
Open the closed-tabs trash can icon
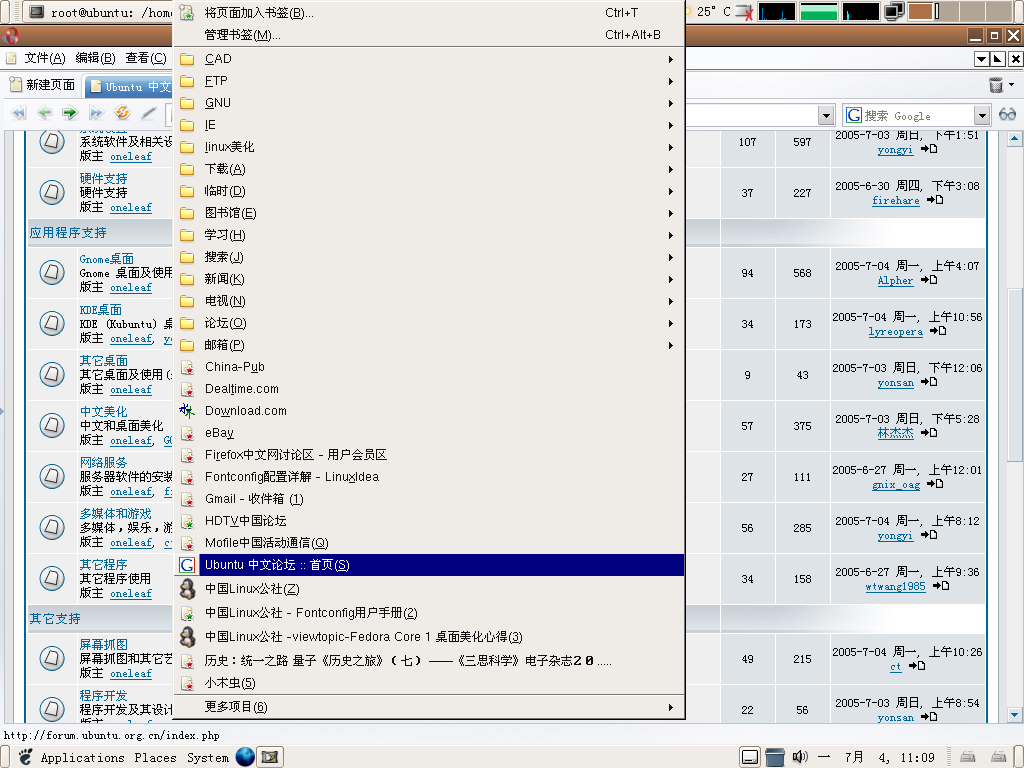click(996, 85)
